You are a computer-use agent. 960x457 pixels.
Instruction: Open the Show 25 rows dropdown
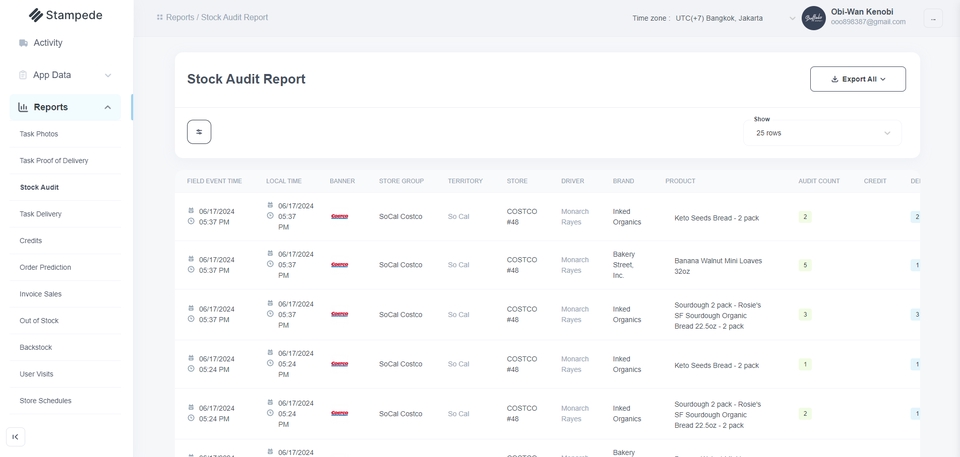pyautogui.click(x=822, y=133)
